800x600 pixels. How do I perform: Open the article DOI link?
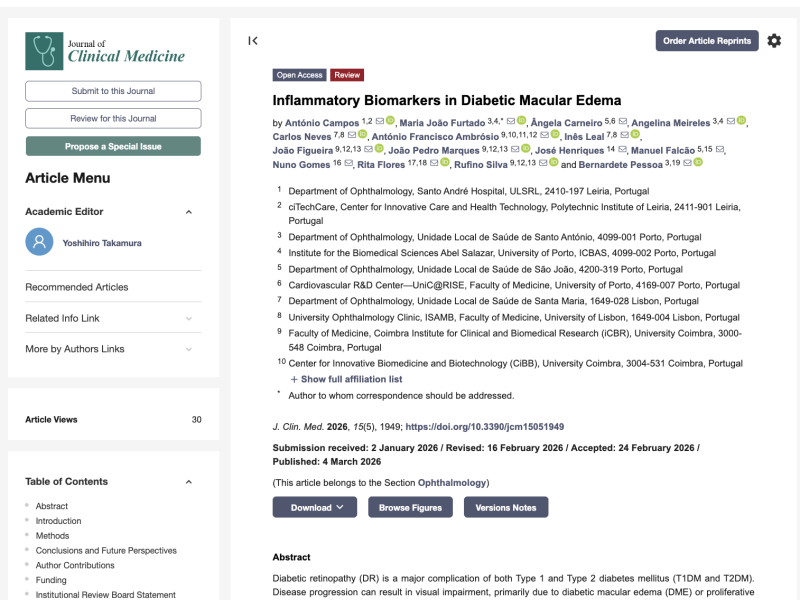pos(484,426)
